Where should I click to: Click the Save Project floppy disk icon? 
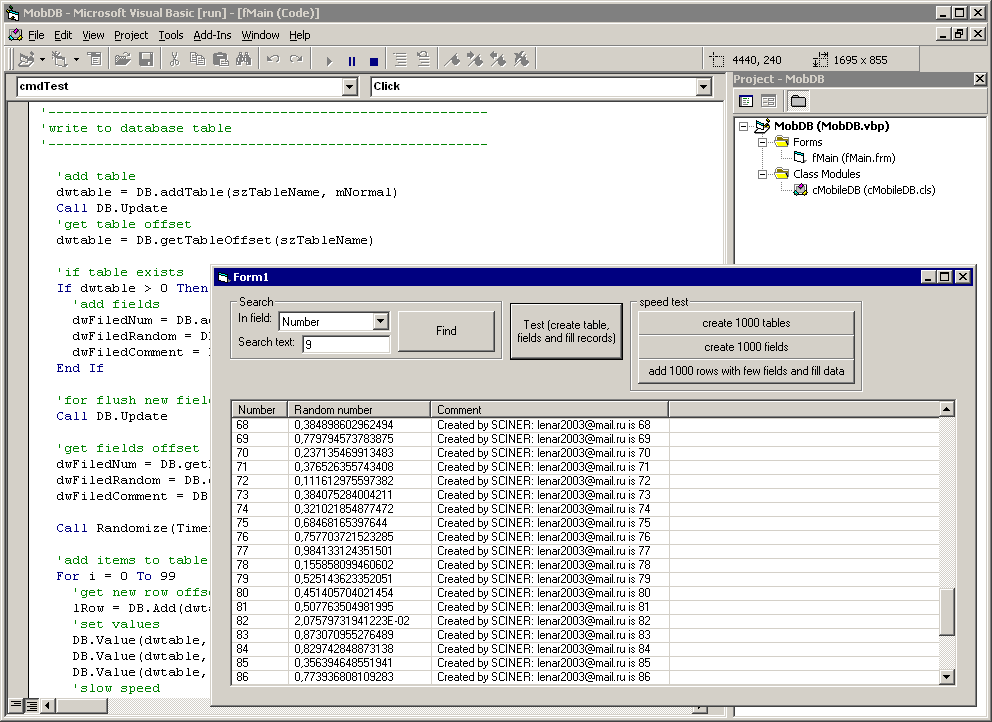(x=145, y=60)
